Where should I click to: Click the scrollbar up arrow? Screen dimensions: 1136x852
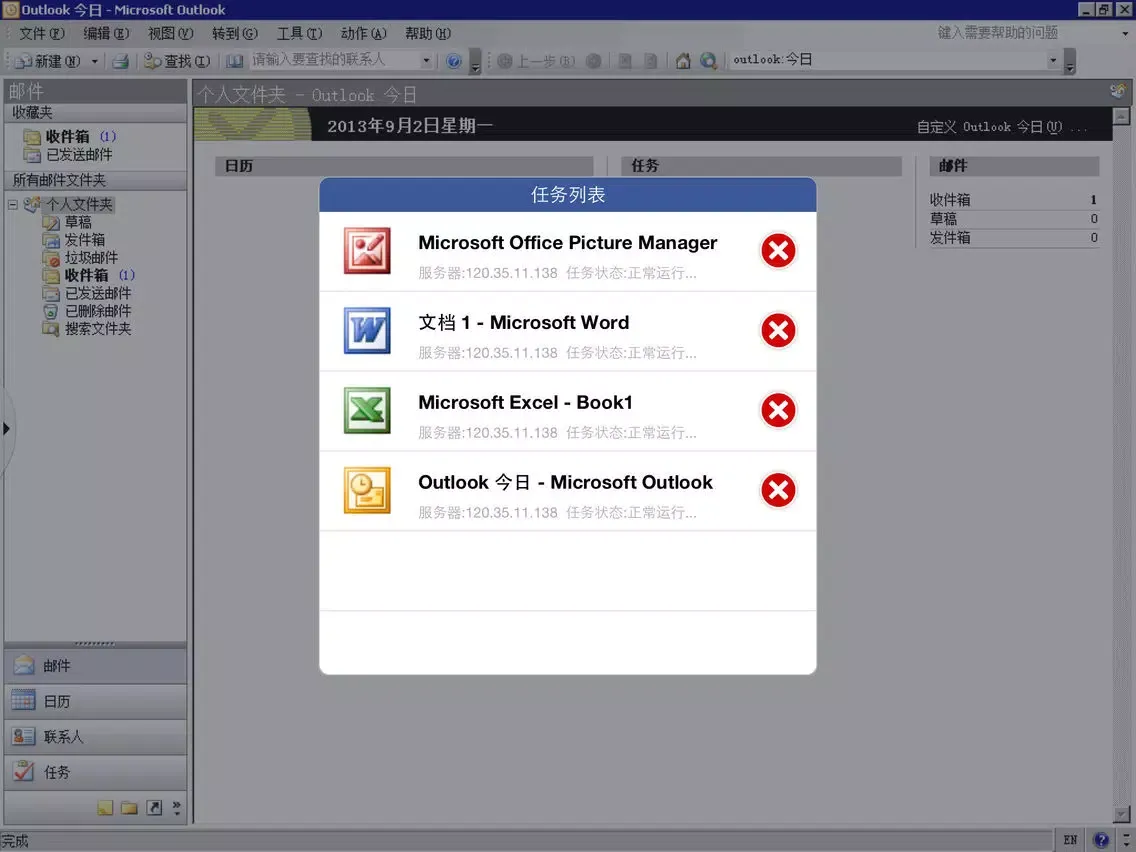point(1122,116)
